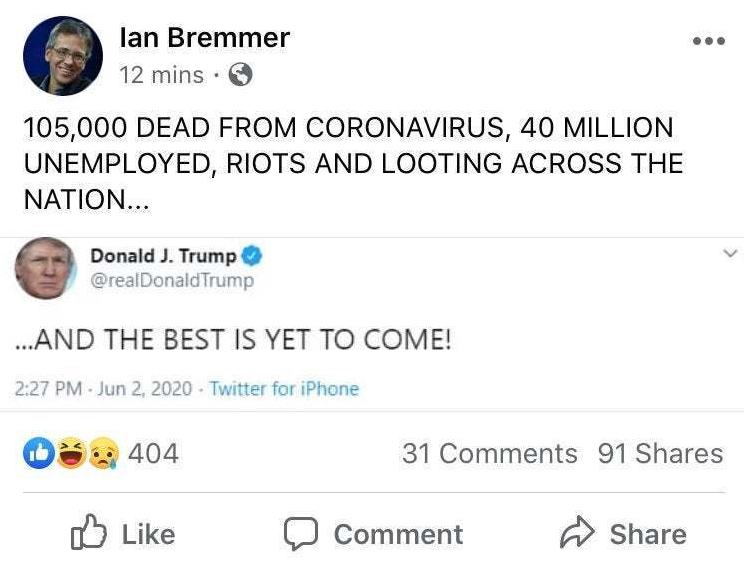Image resolution: width=744 pixels, height=572 pixels.
Task: Click the blue verified badge on tweet
Action: tap(254, 256)
